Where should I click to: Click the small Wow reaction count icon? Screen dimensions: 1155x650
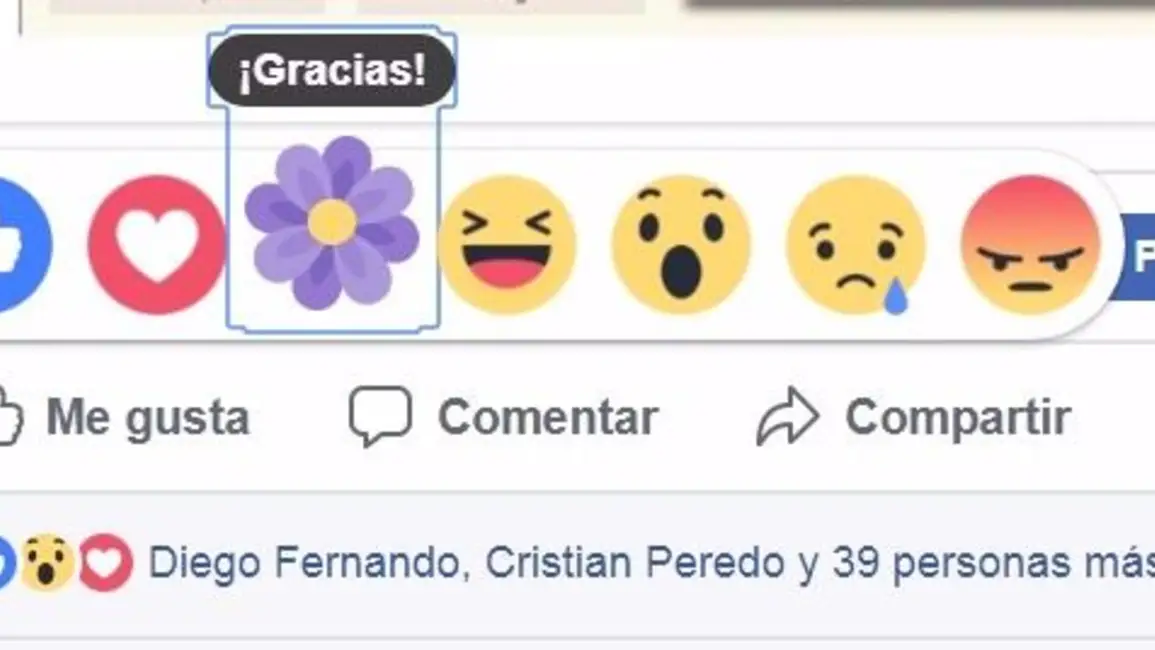tap(47, 563)
